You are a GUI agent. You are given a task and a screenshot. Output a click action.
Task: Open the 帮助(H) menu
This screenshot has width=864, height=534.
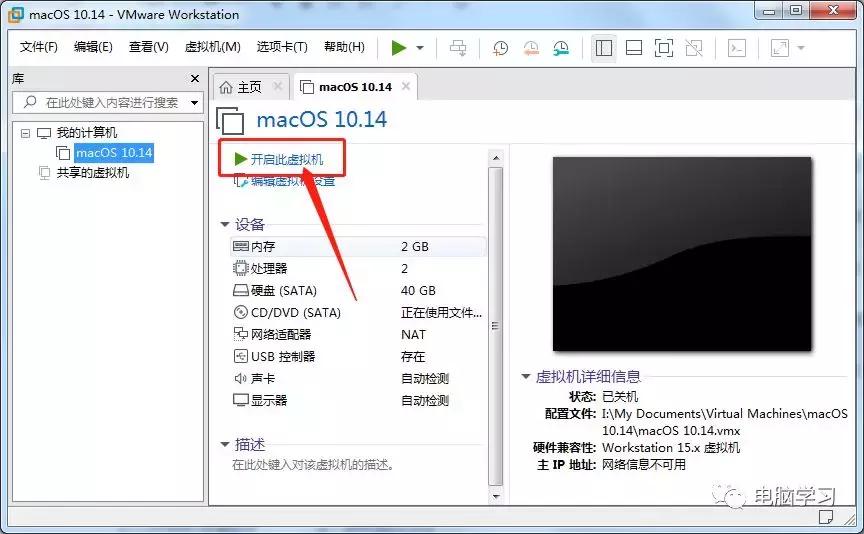tap(344, 47)
